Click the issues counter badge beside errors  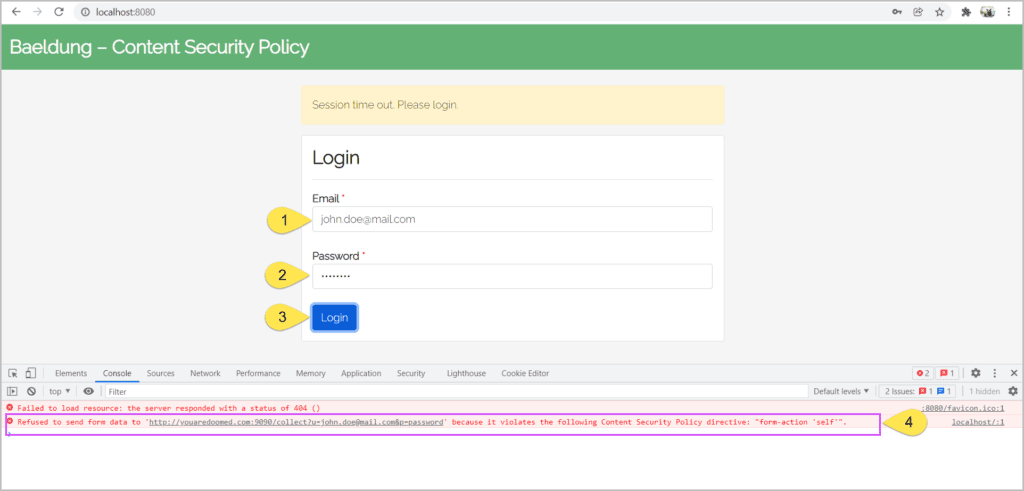(x=946, y=373)
